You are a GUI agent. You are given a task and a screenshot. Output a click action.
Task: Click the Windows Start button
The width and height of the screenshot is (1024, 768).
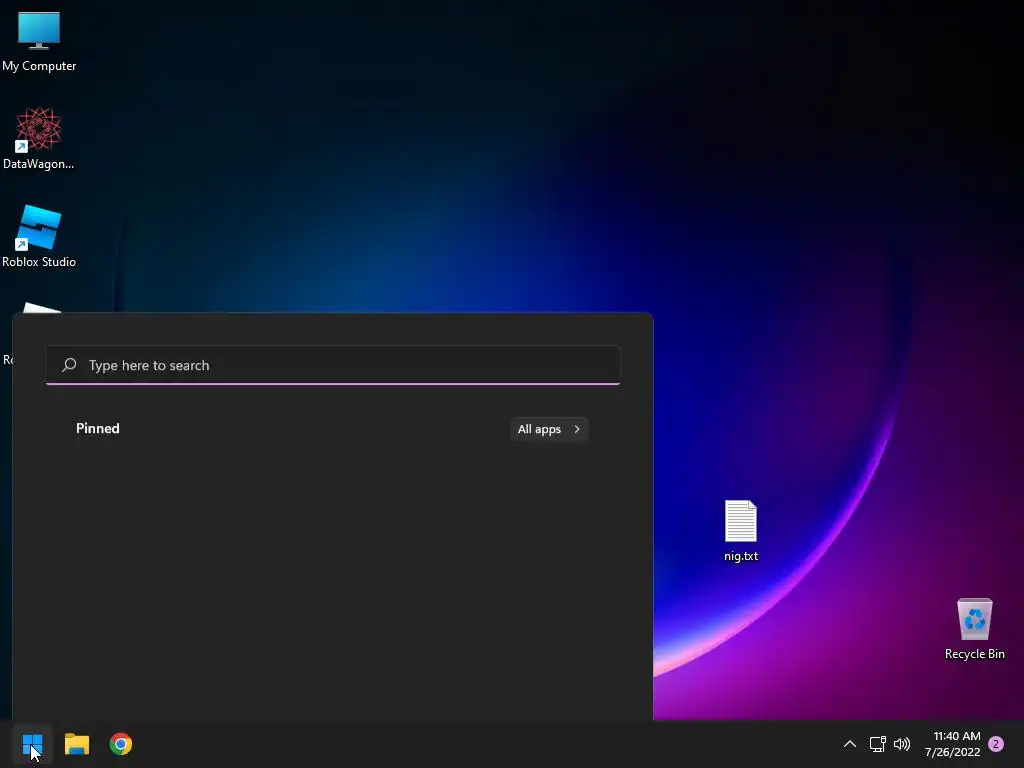32,744
